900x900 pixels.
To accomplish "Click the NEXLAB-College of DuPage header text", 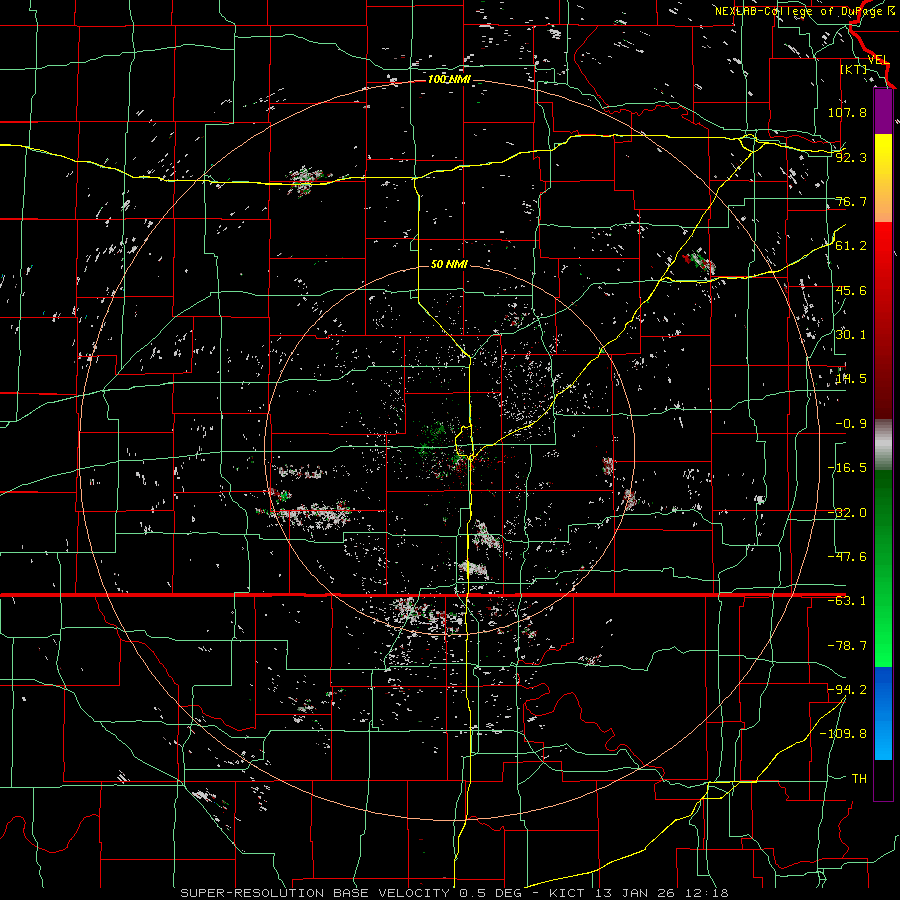I will 804,11.
